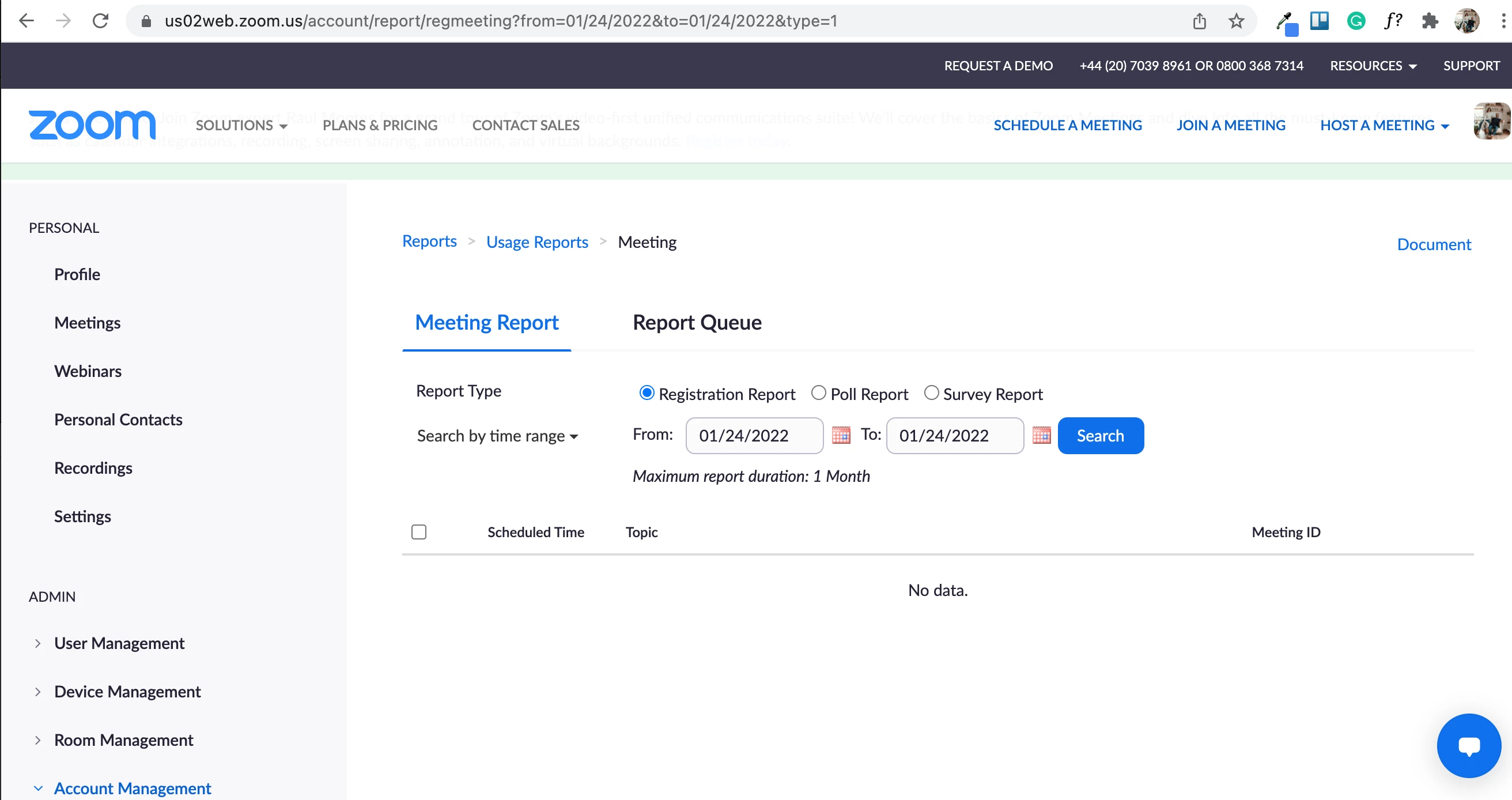Click the From date input field

pos(754,436)
